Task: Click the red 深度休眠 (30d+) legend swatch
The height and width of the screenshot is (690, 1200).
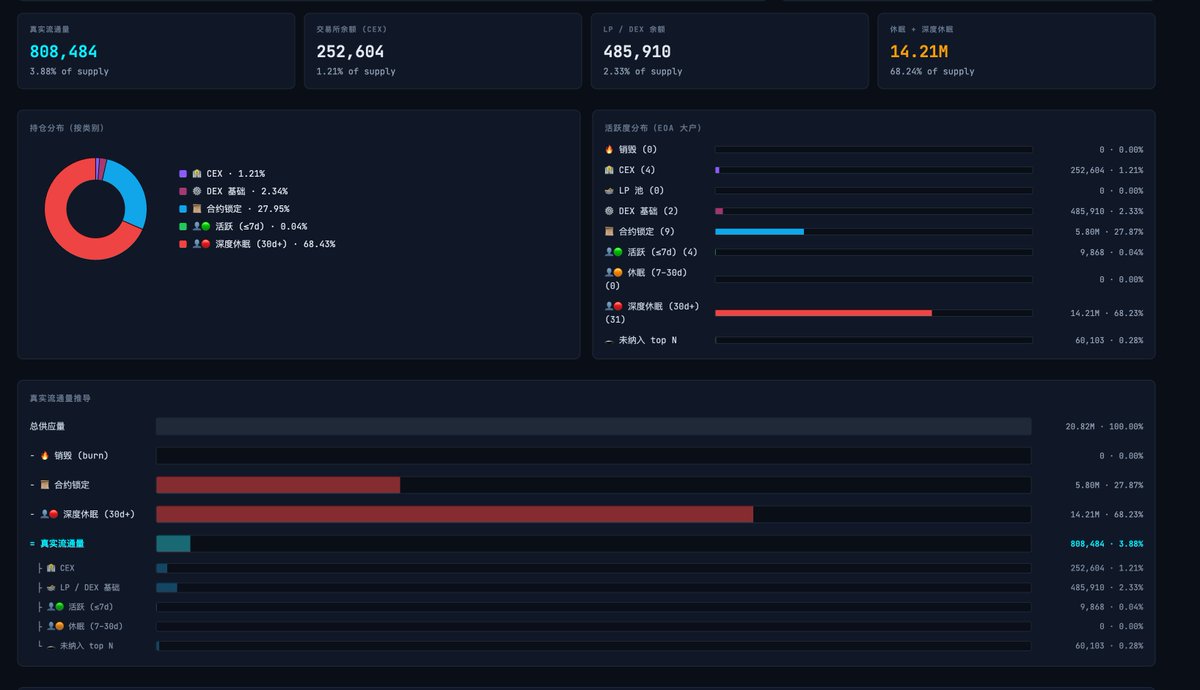Action: point(183,244)
